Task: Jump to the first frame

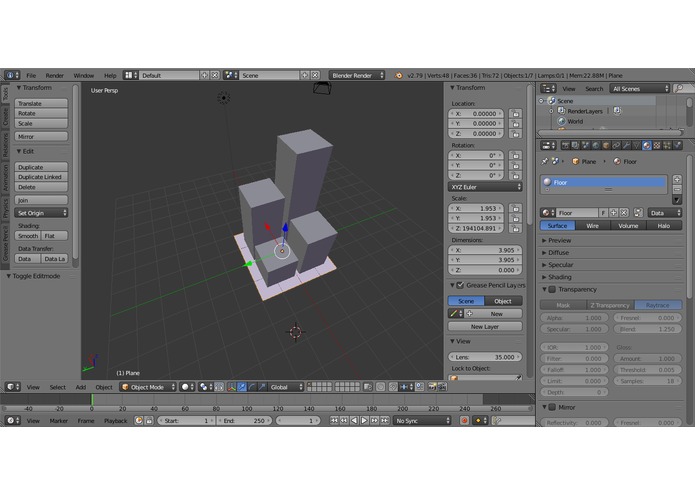Action: [334, 420]
